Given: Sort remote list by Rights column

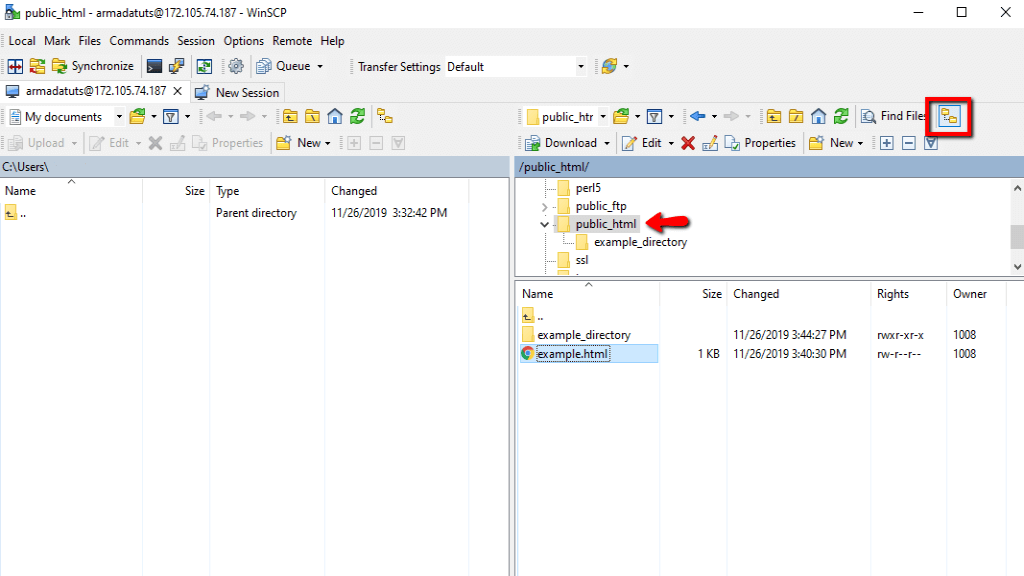Looking at the screenshot, I should pos(893,294).
